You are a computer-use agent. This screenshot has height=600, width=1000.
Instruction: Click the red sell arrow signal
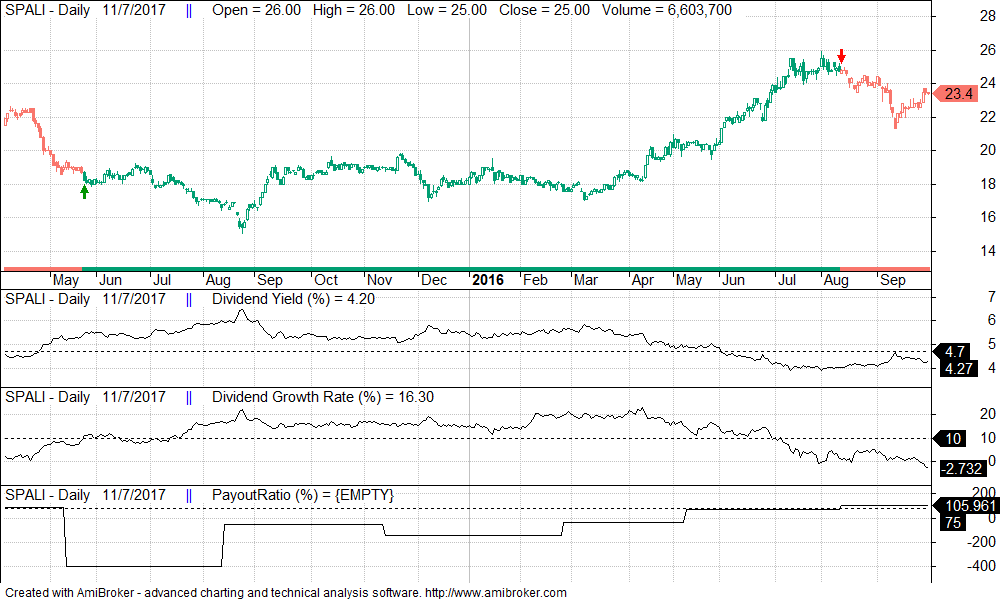pos(842,56)
